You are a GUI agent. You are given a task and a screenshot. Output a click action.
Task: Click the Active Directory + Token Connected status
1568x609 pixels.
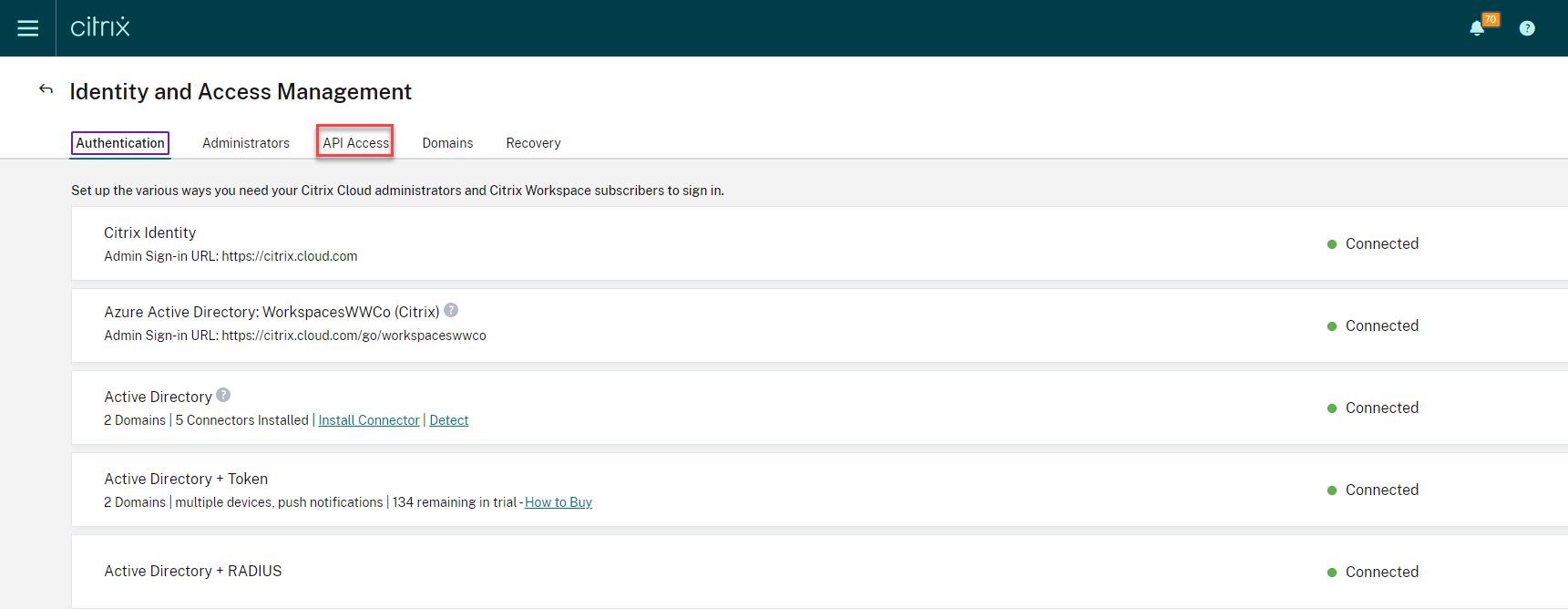1381,490
